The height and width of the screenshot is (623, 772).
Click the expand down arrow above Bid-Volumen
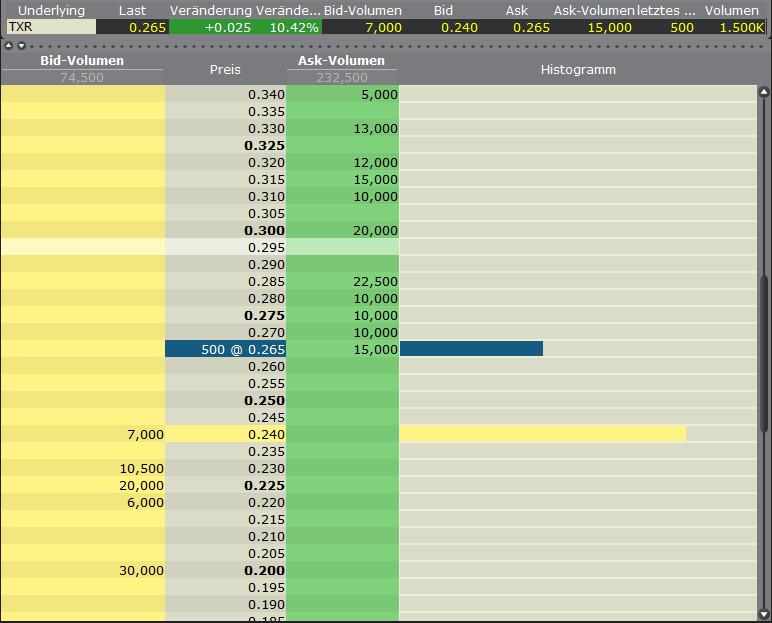click(20, 46)
